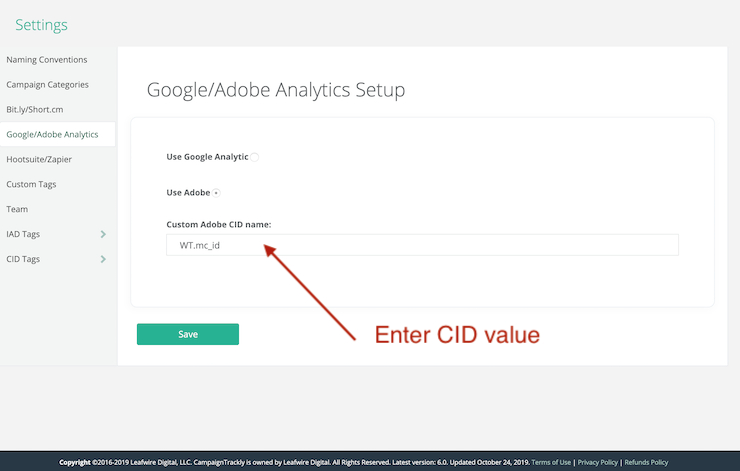This screenshot has height=471, width=740.
Task: Click the IAD Tags sidebar label
Action: [x=23, y=234]
